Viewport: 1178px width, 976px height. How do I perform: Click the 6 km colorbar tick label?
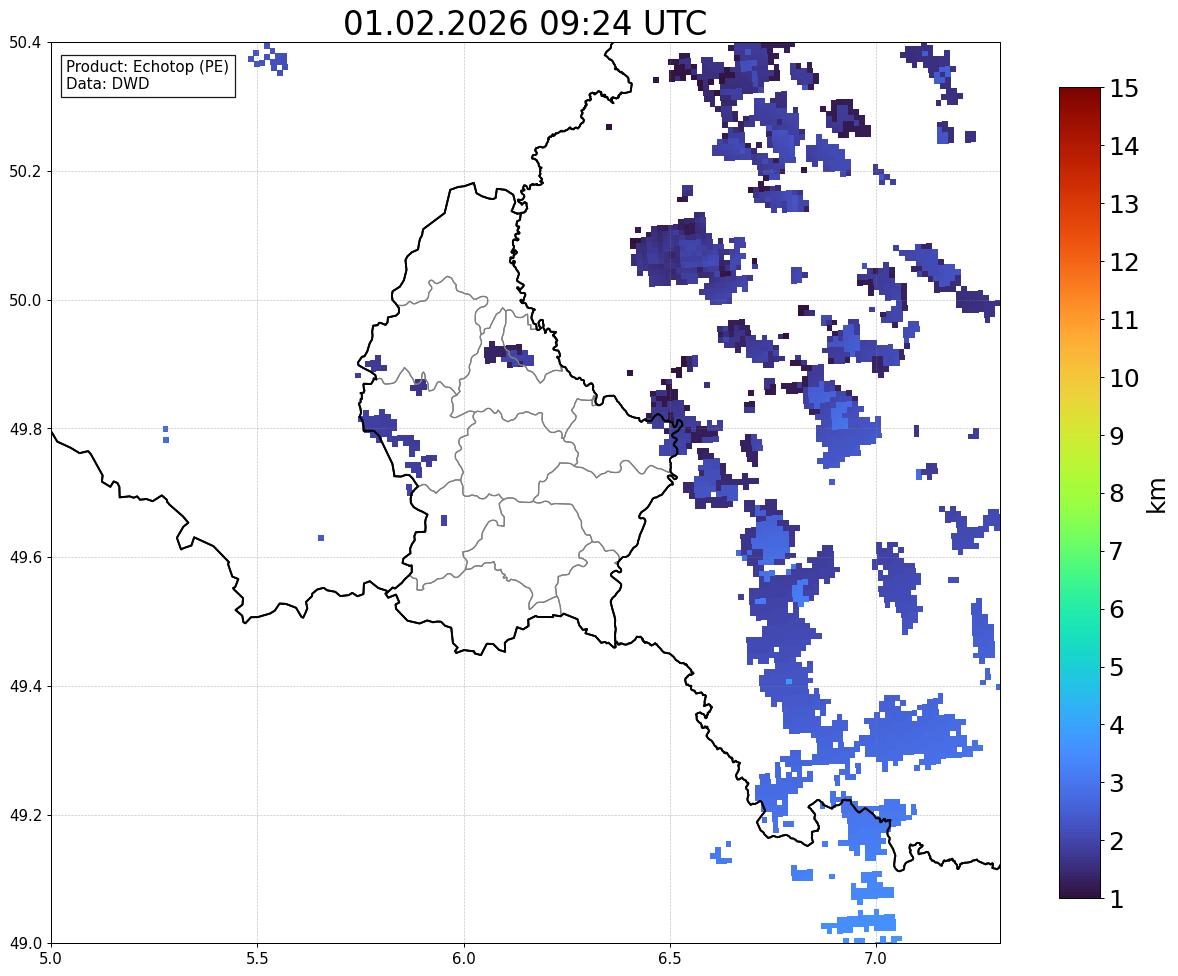[1117, 609]
